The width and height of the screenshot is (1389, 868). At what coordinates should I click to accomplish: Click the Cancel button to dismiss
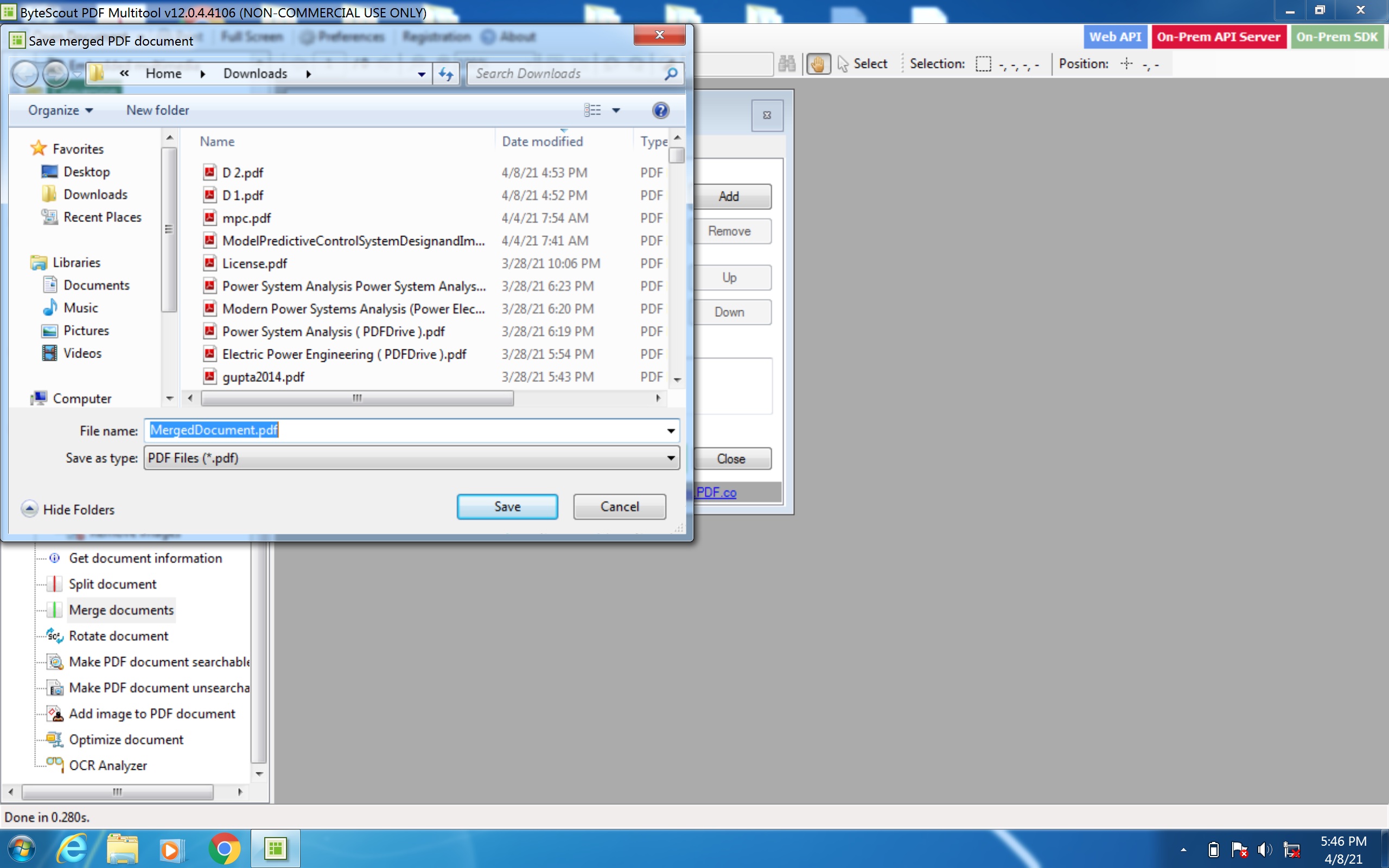[619, 506]
